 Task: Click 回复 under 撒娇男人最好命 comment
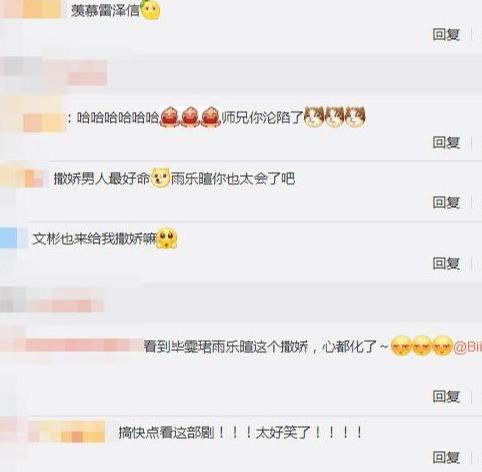[446, 202]
